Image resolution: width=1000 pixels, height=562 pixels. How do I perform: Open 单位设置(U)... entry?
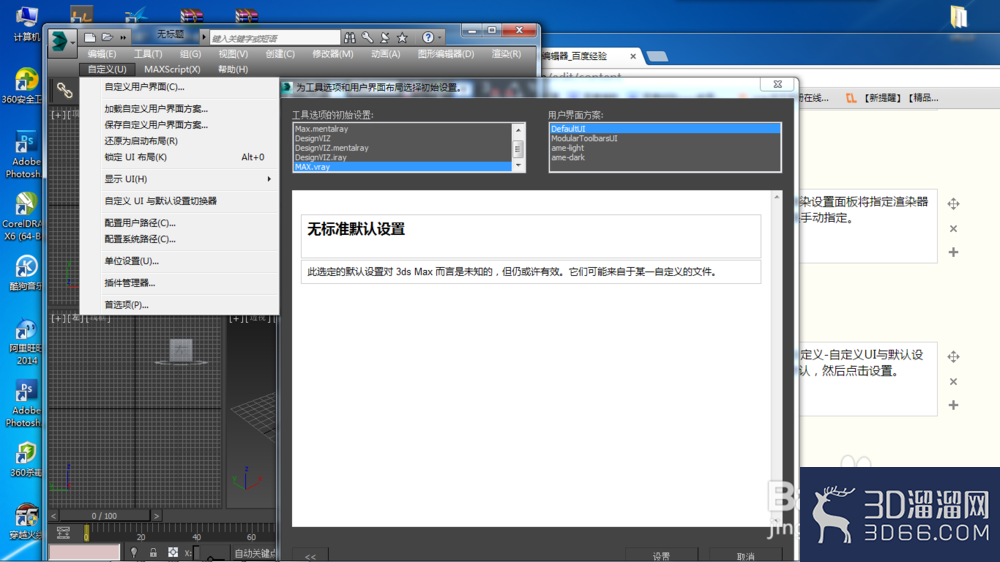[180, 261]
